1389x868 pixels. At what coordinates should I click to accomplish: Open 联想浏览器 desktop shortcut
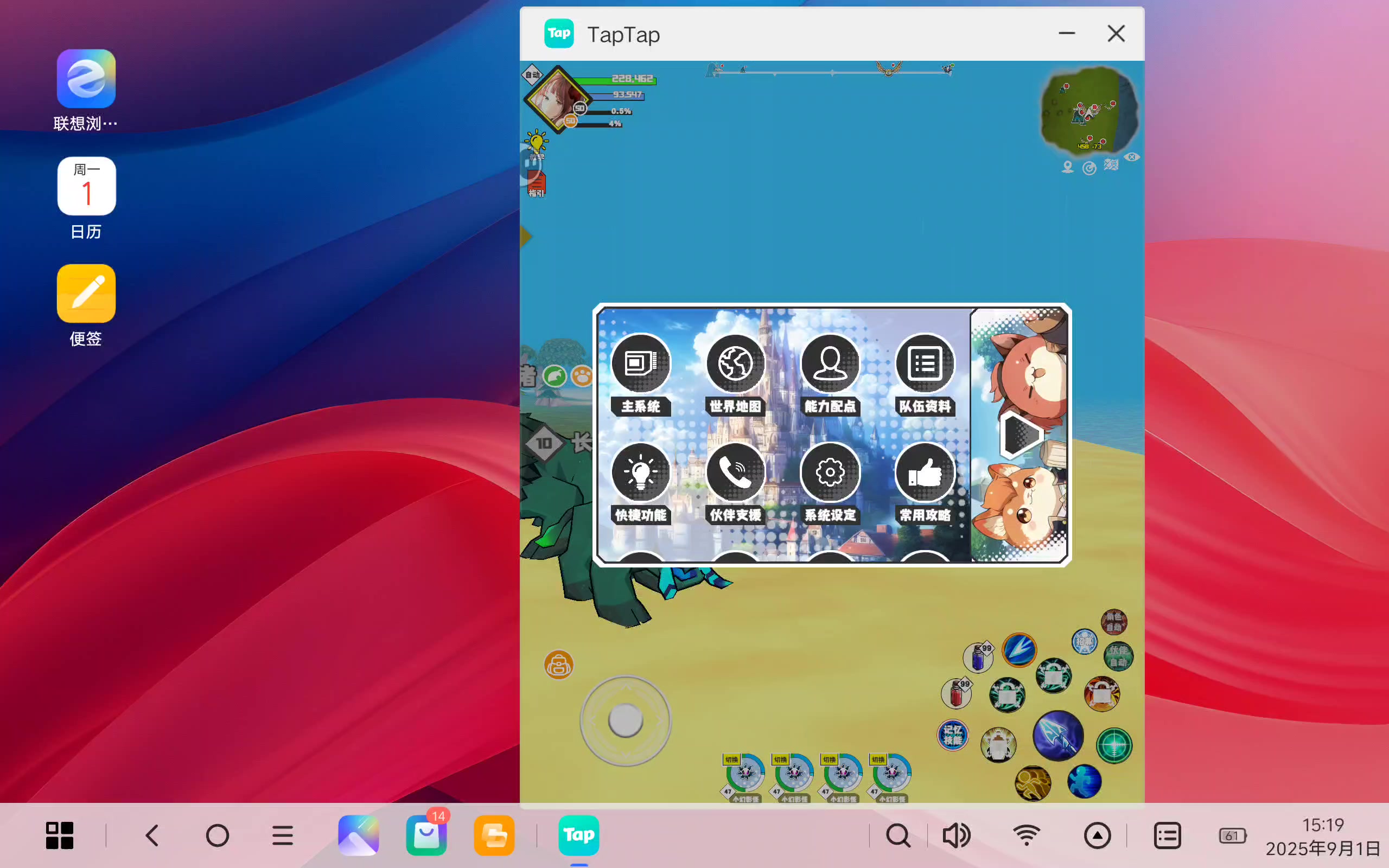(x=86, y=90)
